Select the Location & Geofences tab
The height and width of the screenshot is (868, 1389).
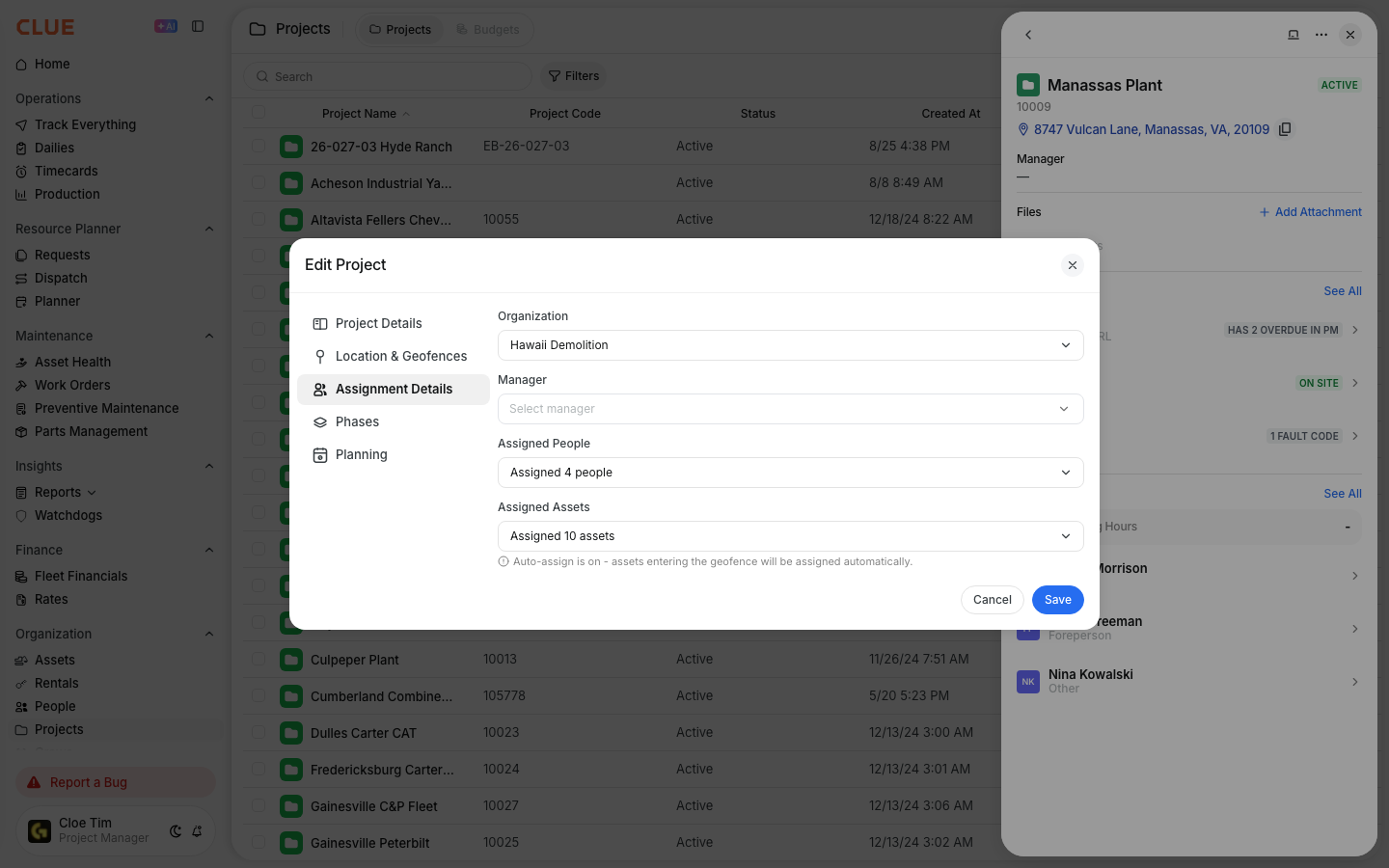click(x=394, y=356)
